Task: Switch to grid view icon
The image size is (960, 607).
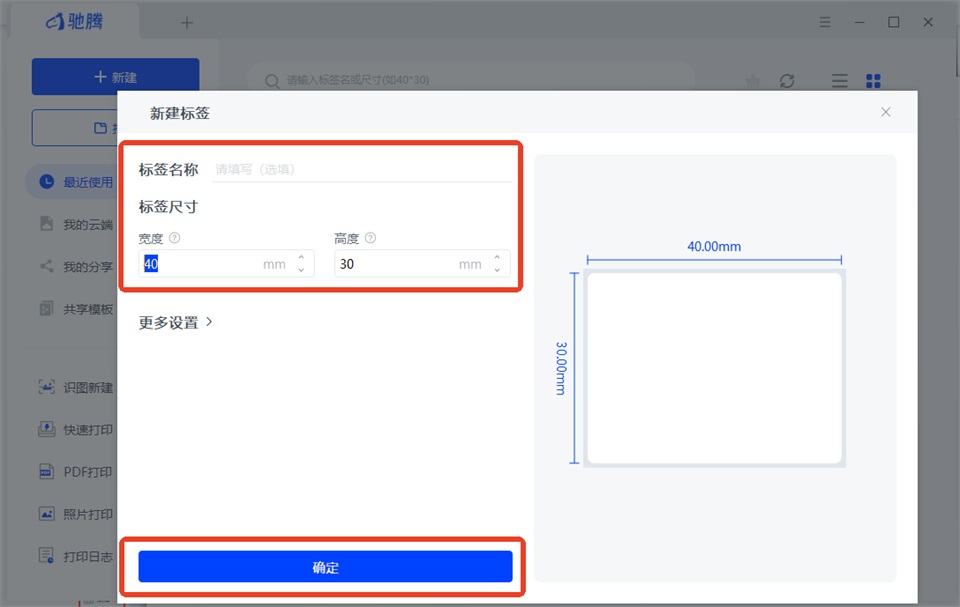Action: (x=873, y=80)
